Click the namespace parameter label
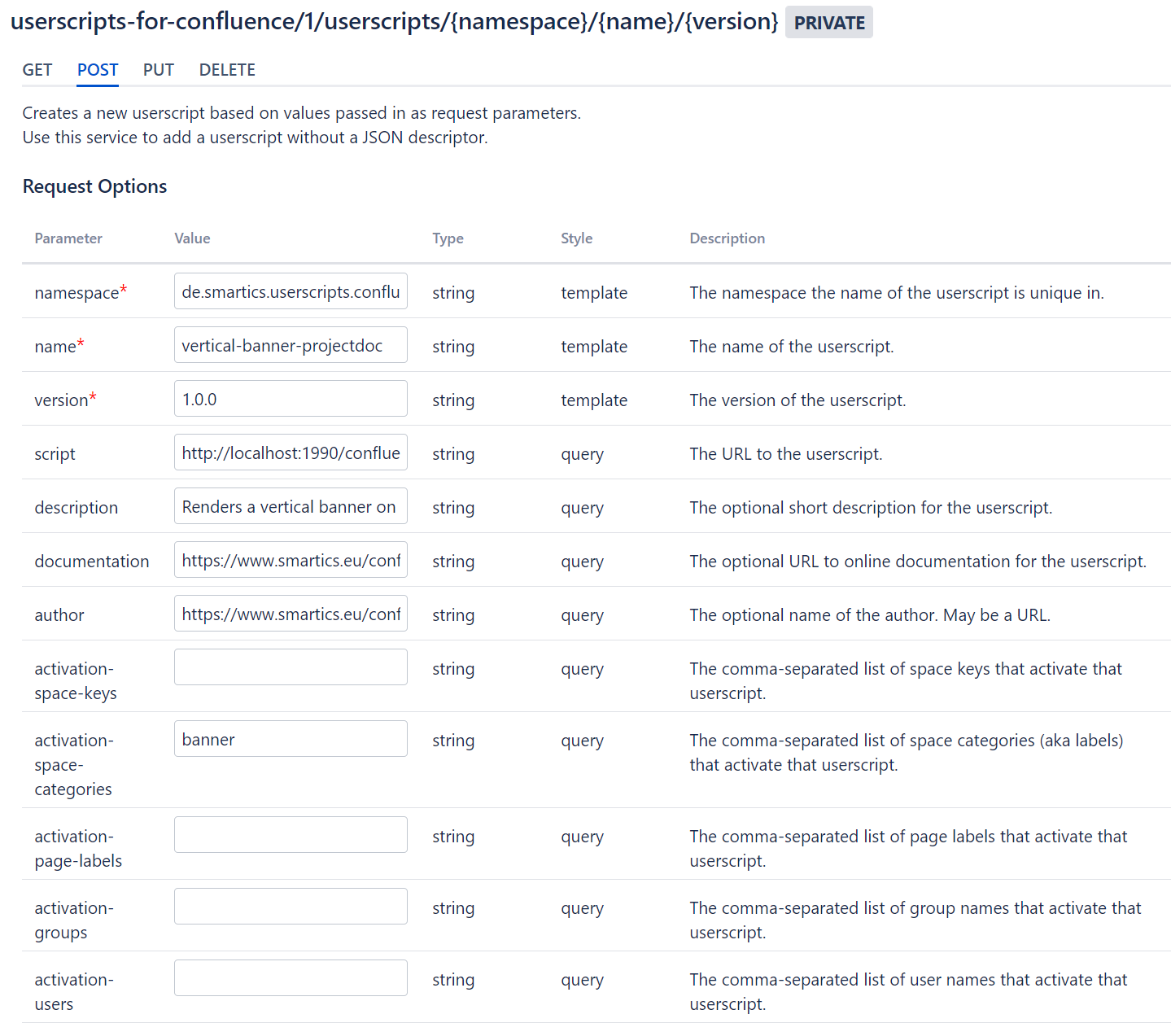The image size is (1171, 1036). coord(73,291)
